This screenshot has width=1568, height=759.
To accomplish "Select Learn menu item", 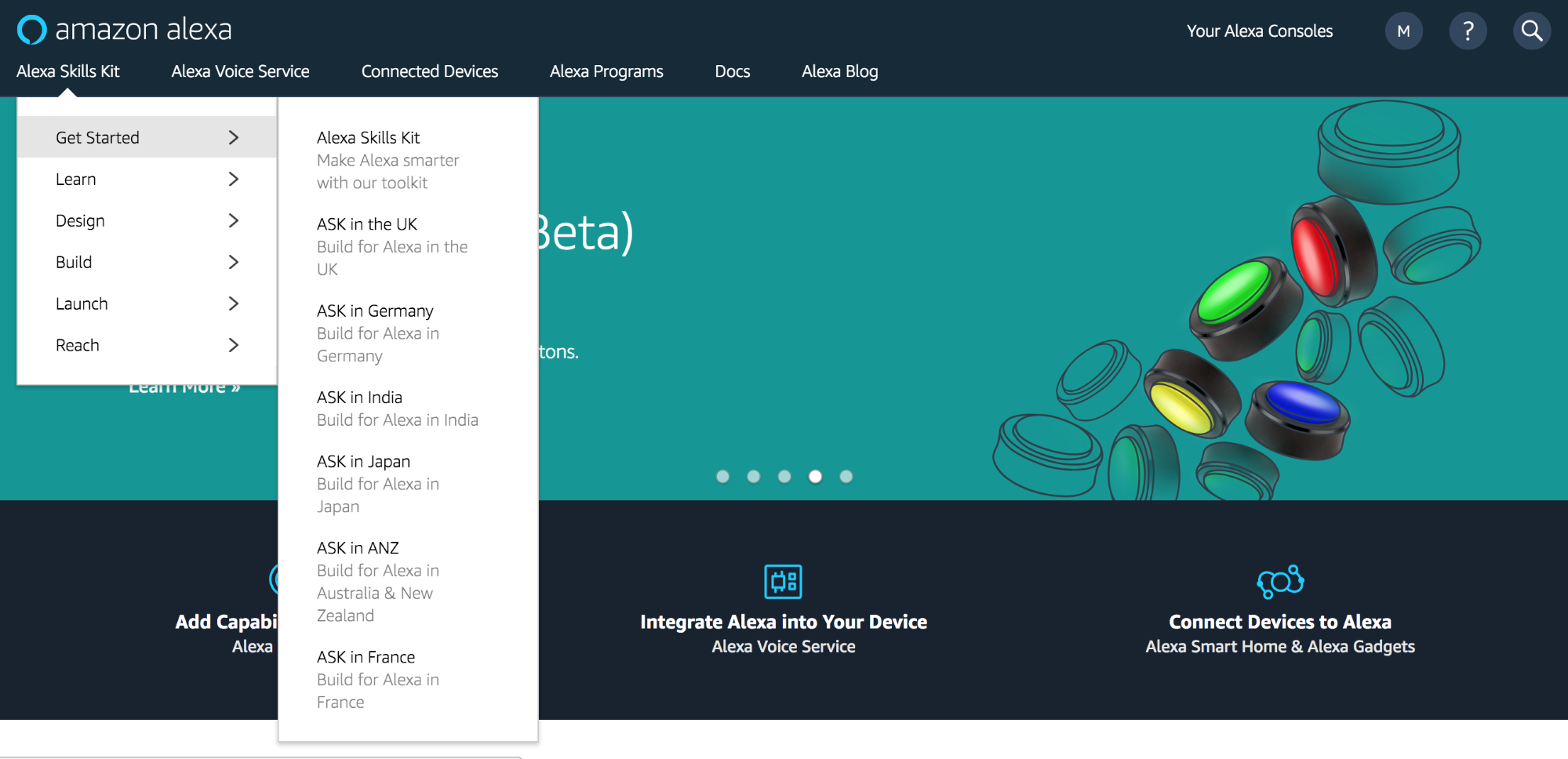I will tap(147, 179).
